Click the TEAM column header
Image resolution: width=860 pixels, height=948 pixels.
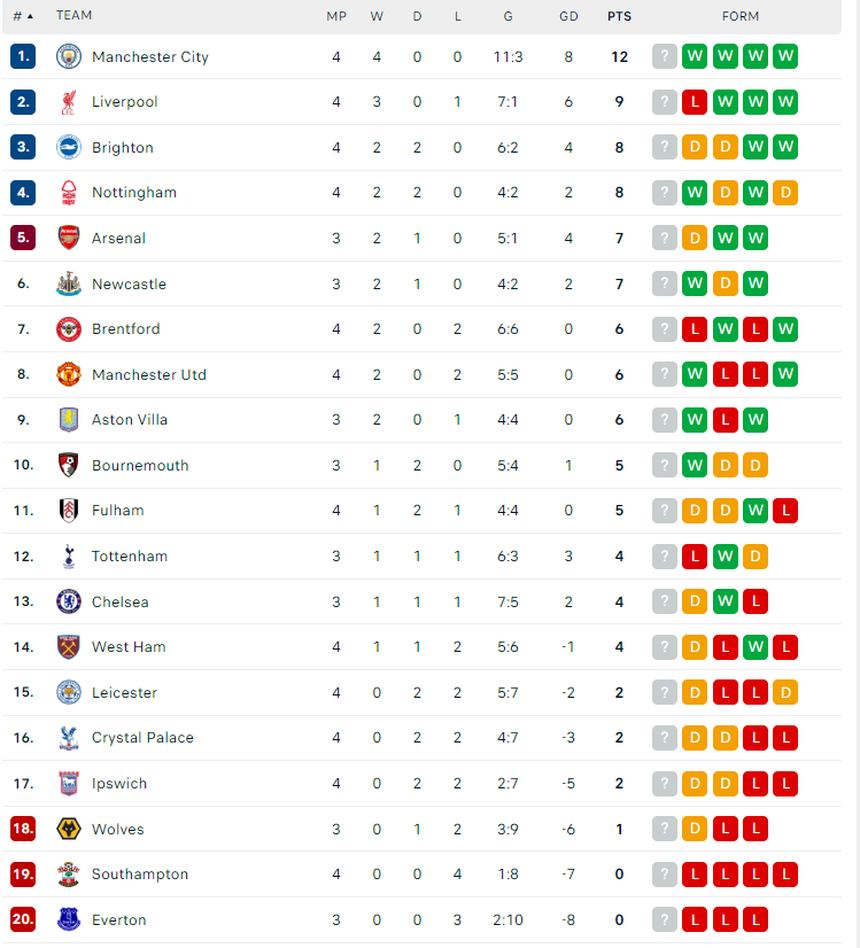click(74, 16)
